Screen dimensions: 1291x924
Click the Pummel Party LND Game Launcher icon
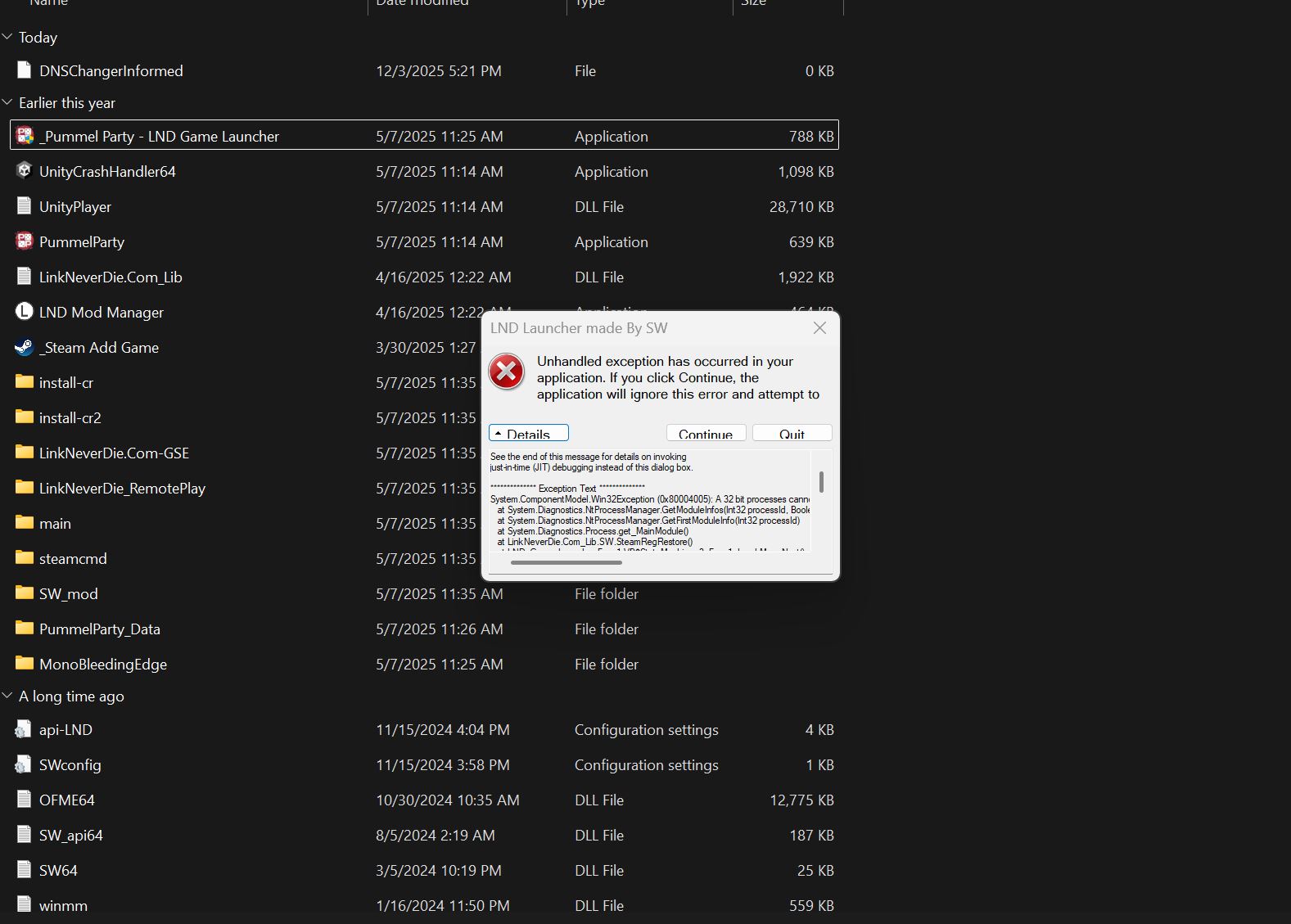click(25, 136)
